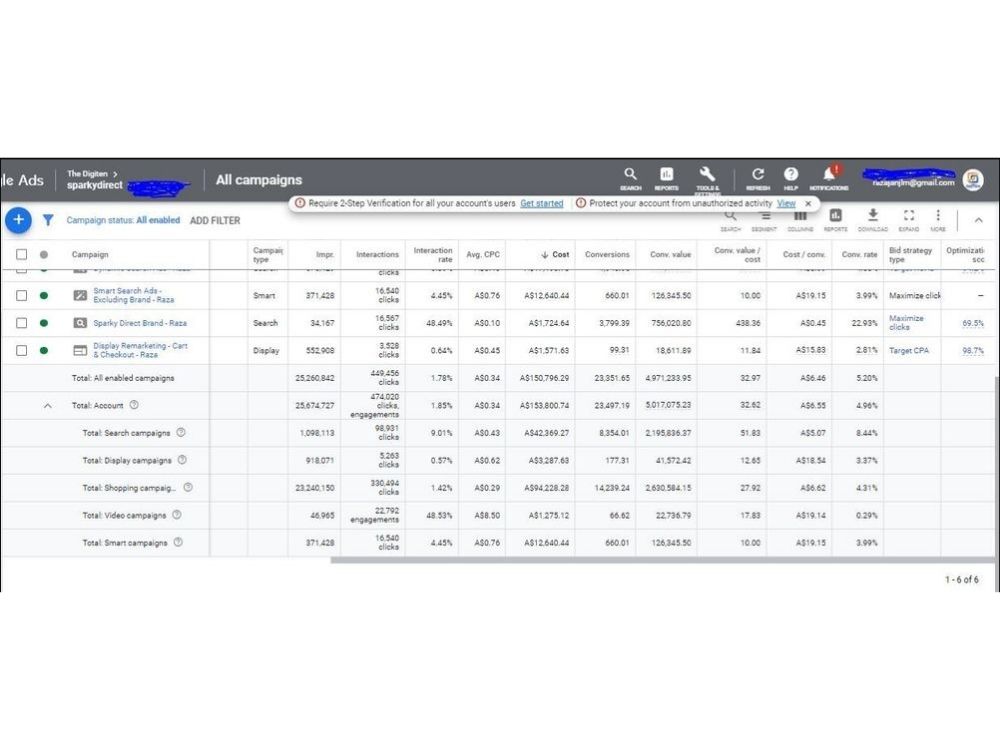This screenshot has width=1000, height=750.
Task: Click the Smart Search Ads campaign type icon
Action: point(80,295)
